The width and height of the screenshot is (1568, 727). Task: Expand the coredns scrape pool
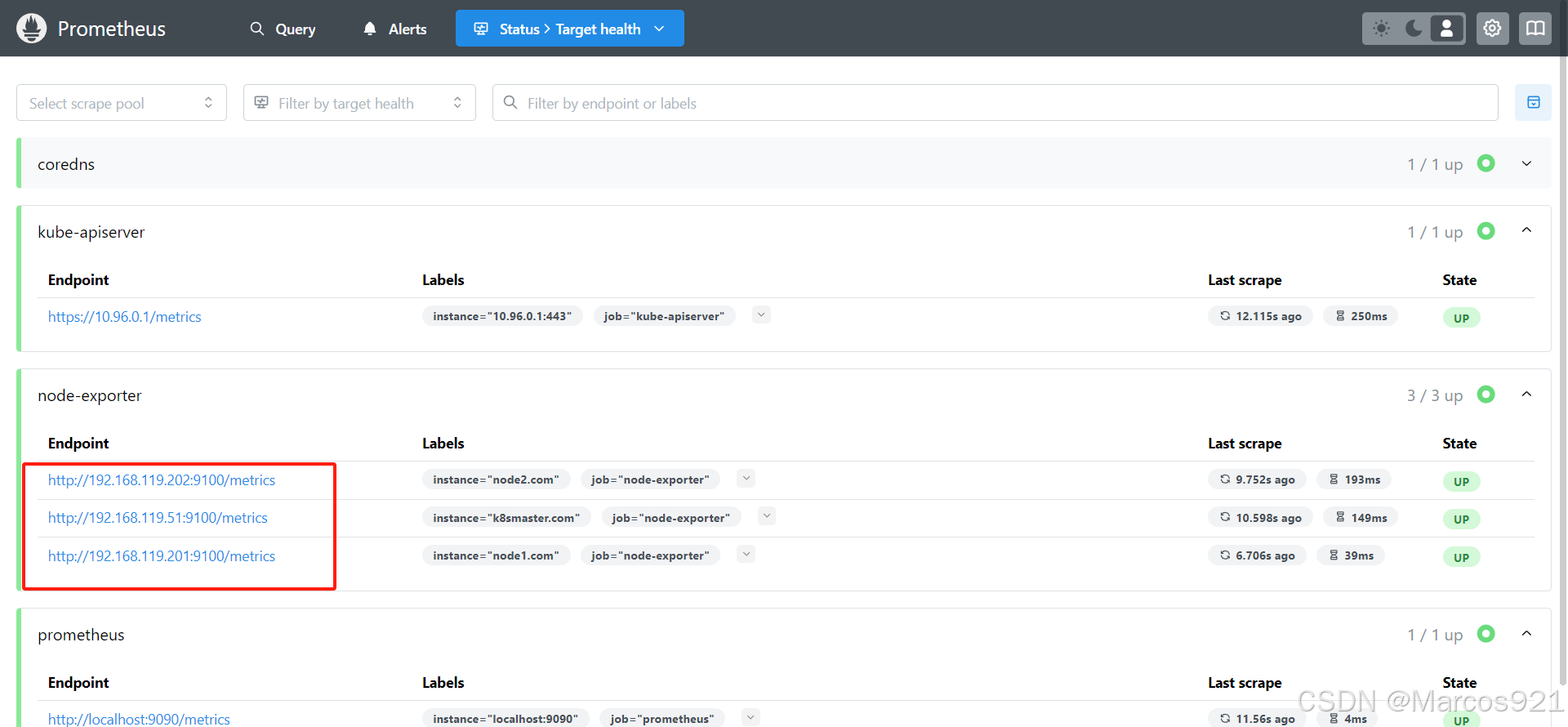[1526, 163]
